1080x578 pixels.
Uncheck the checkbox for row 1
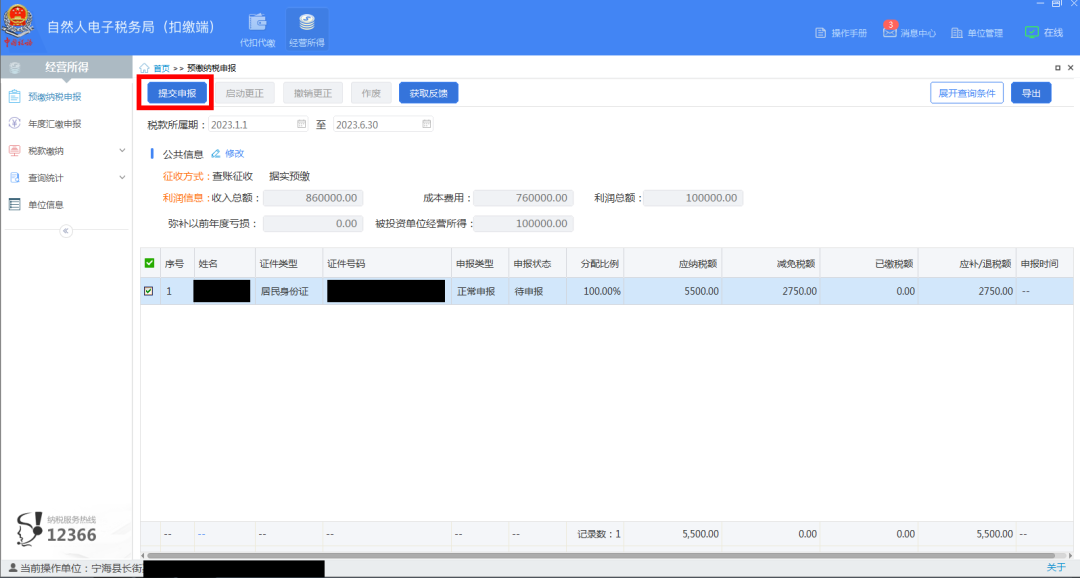click(149, 291)
